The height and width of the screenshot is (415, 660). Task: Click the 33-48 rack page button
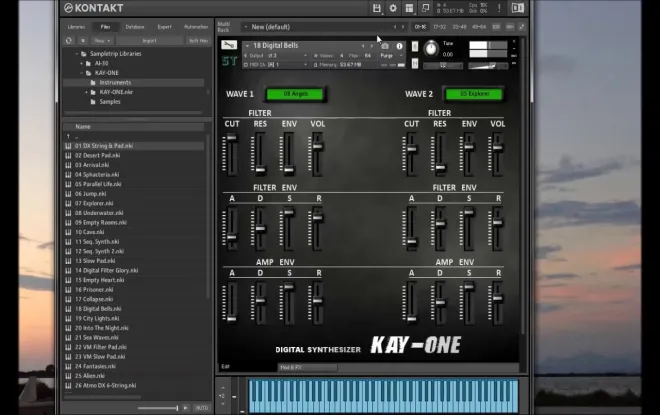coord(459,27)
